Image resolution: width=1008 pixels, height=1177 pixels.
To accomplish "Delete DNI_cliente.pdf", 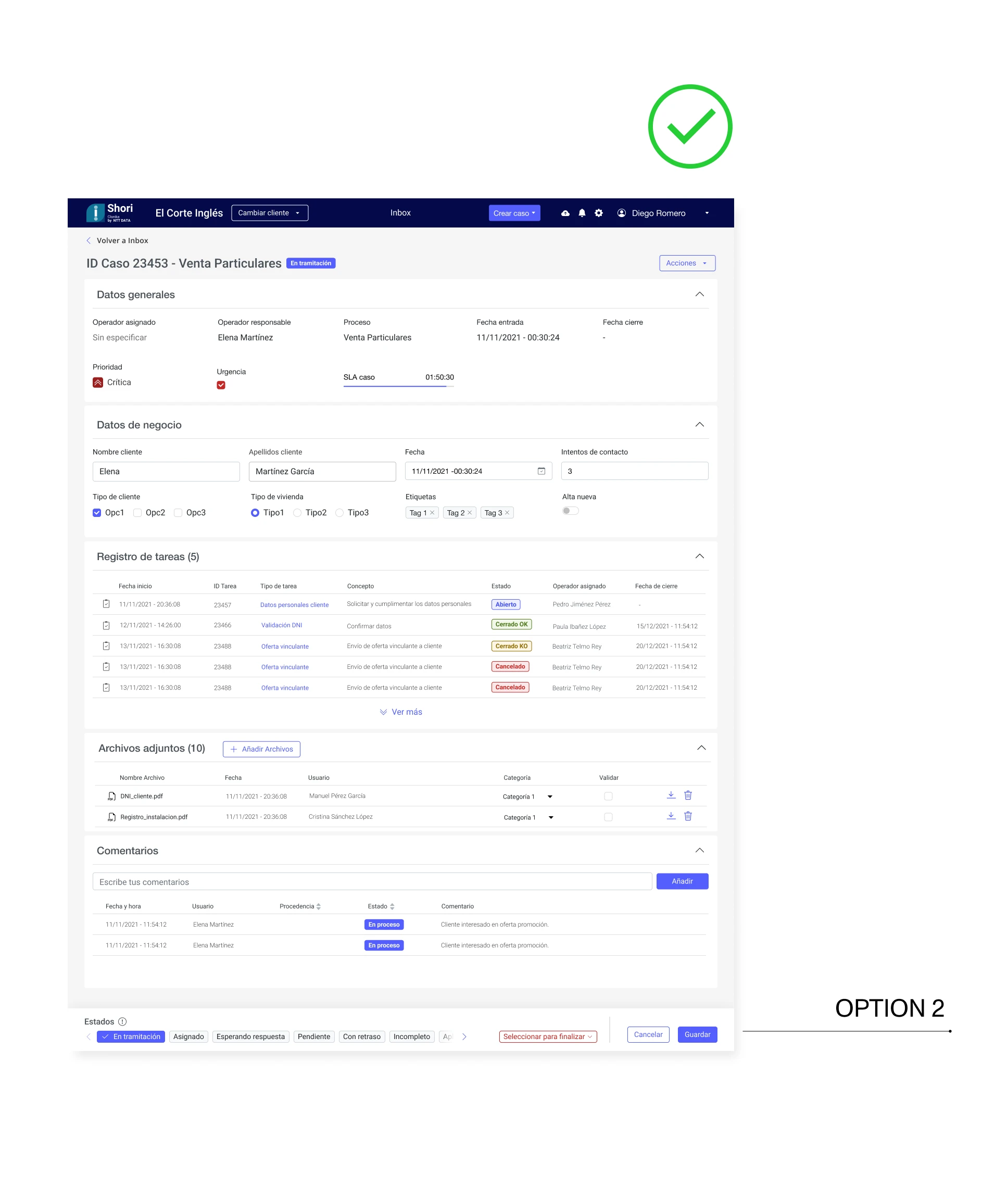I will point(687,795).
